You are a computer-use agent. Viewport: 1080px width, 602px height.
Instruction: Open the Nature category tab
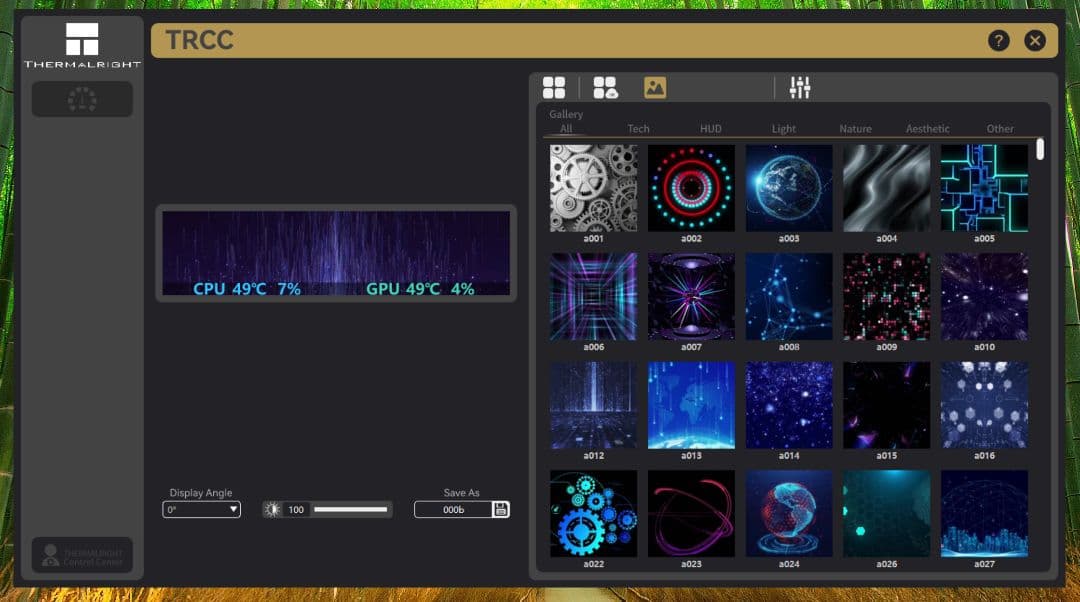pyautogui.click(x=855, y=129)
